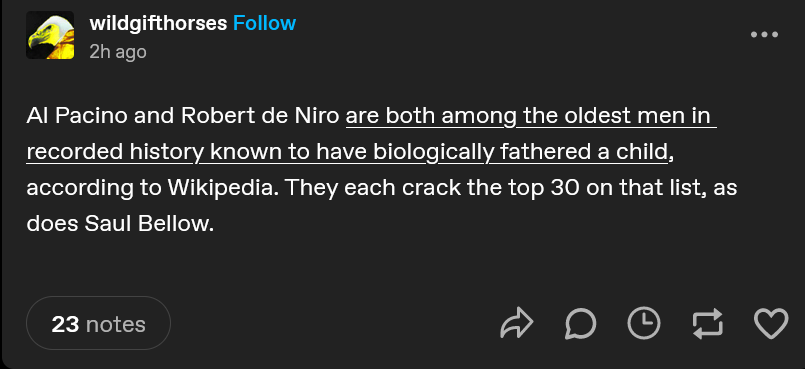Open the post permalink via 2h ago
Viewport: 805px width, 369px height.
click(118, 52)
